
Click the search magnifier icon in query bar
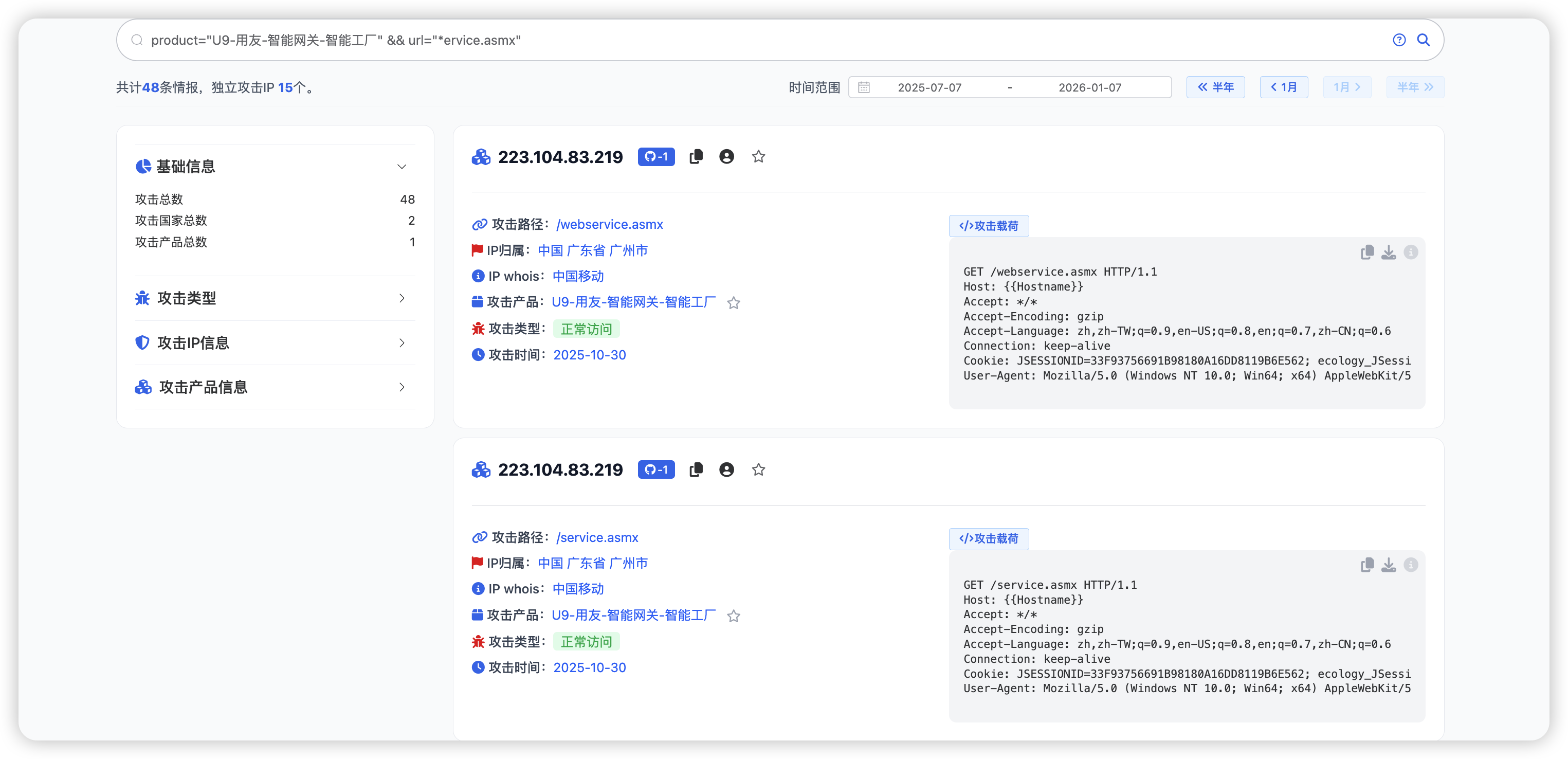1423,40
